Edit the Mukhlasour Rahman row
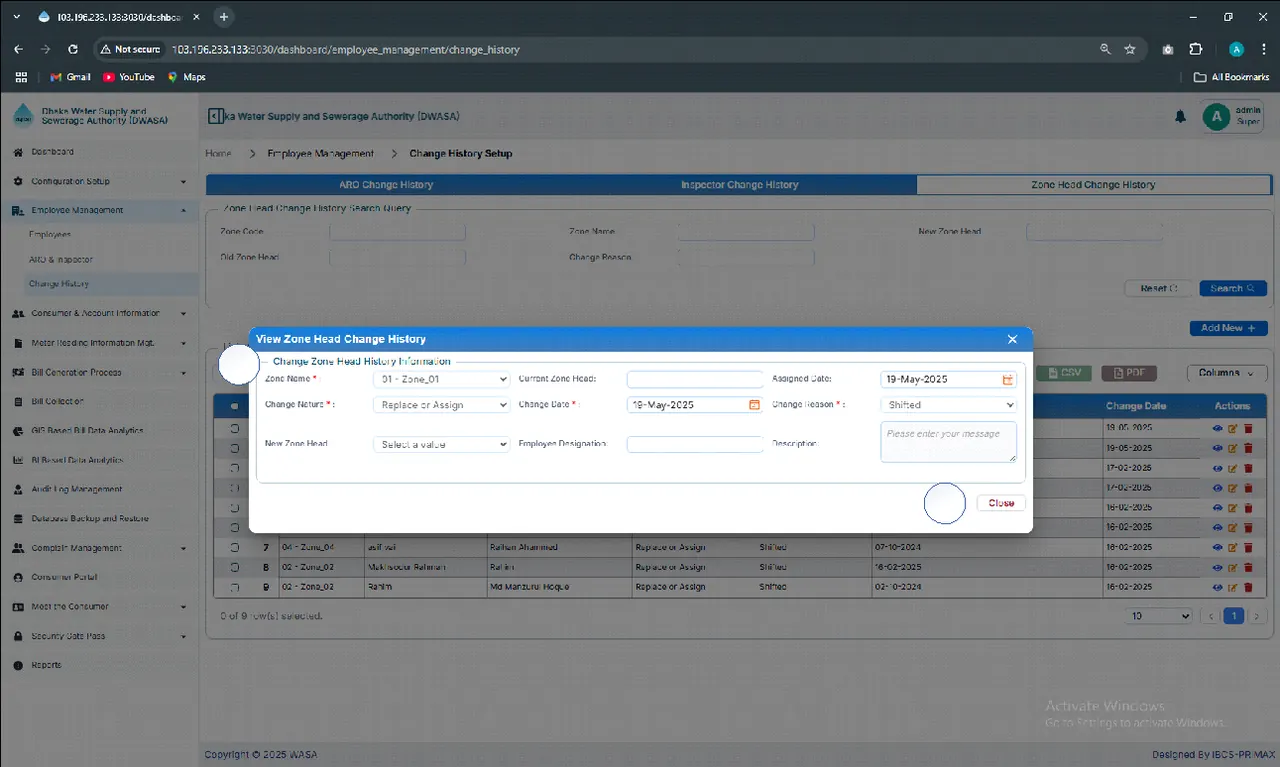 (x=1232, y=567)
